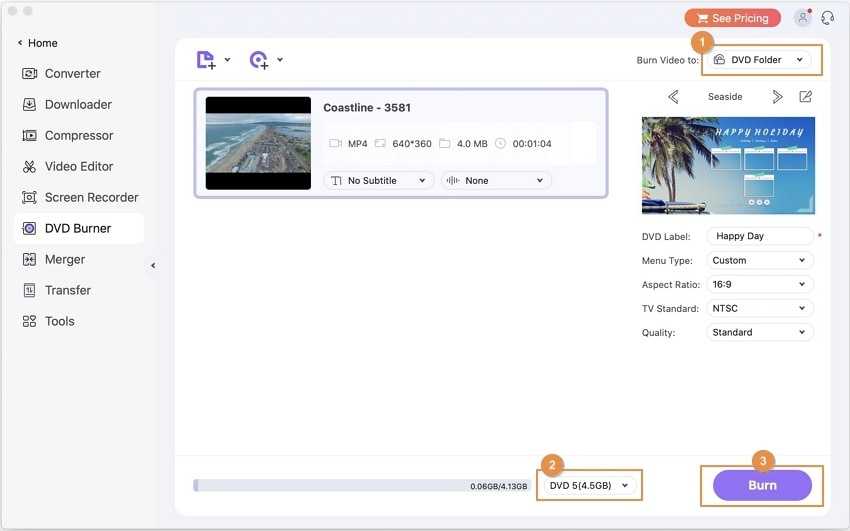The width and height of the screenshot is (850, 531).
Task: Open the Burn Video to DVD Folder dropdown
Action: pyautogui.click(x=761, y=60)
